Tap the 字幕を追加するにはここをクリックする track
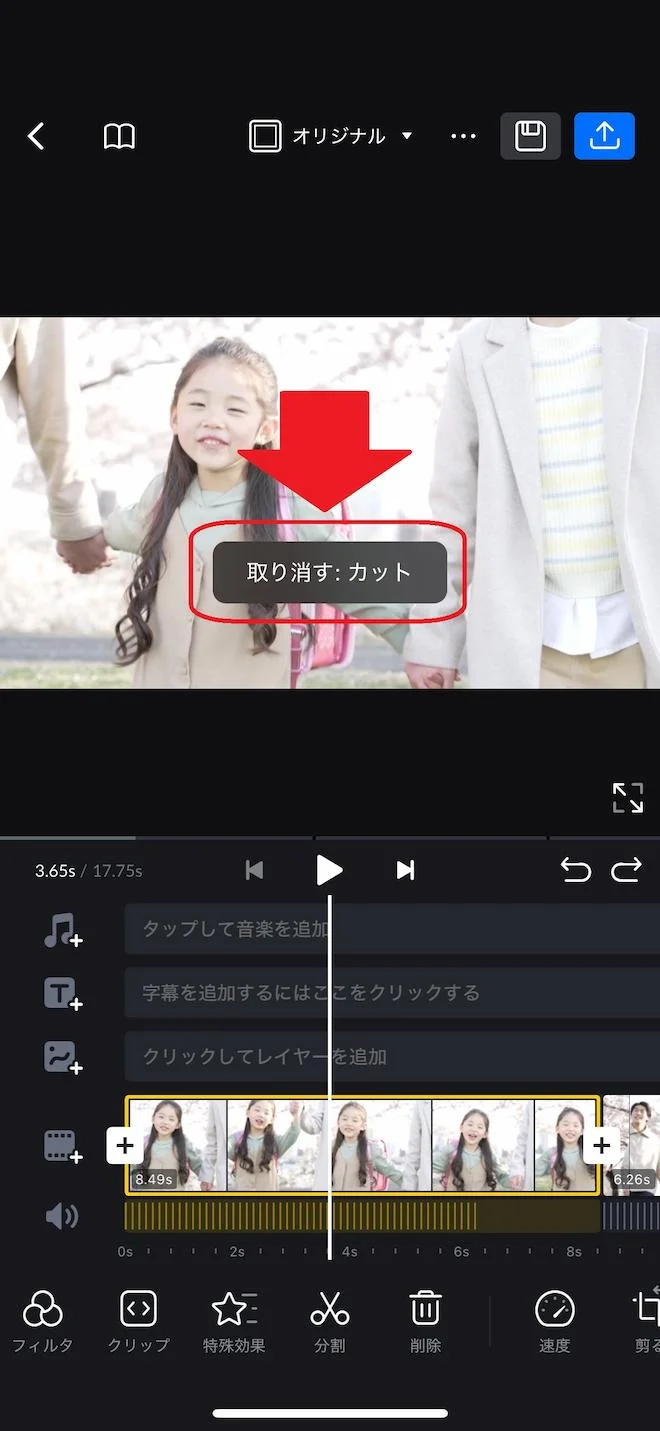The width and height of the screenshot is (660, 1431). (392, 993)
